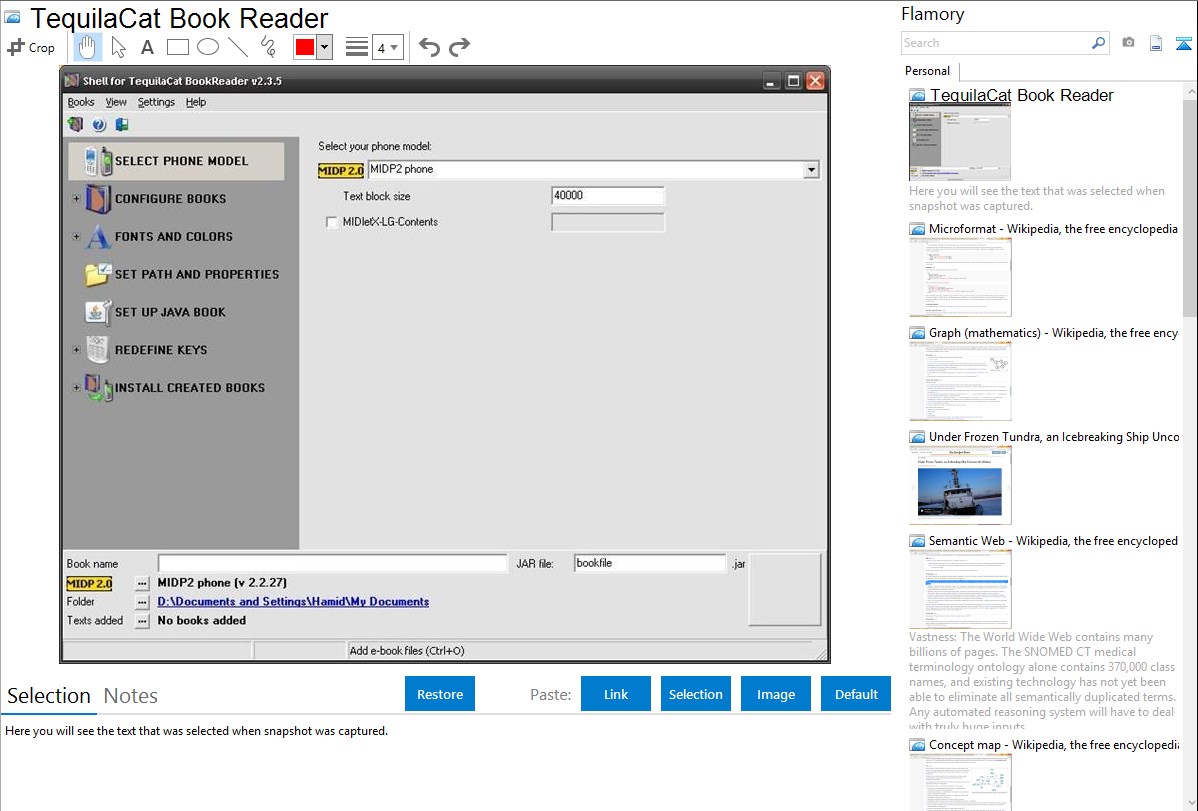Open the Fonts and Colors section
The height and width of the screenshot is (811, 1198).
point(173,237)
